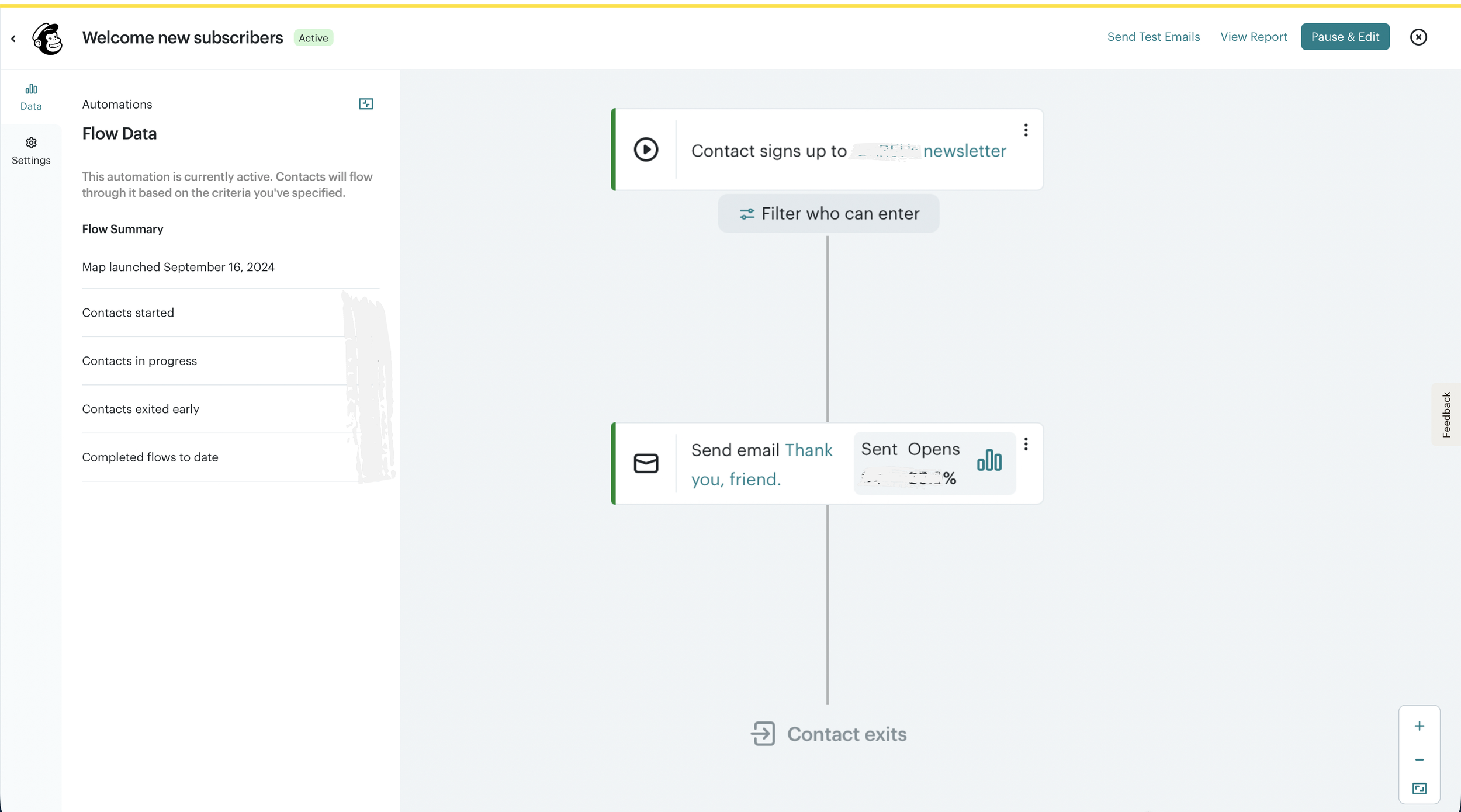Screen dimensions: 1461x812
Task: Collapse the Flow Data side panel
Action: (366, 104)
